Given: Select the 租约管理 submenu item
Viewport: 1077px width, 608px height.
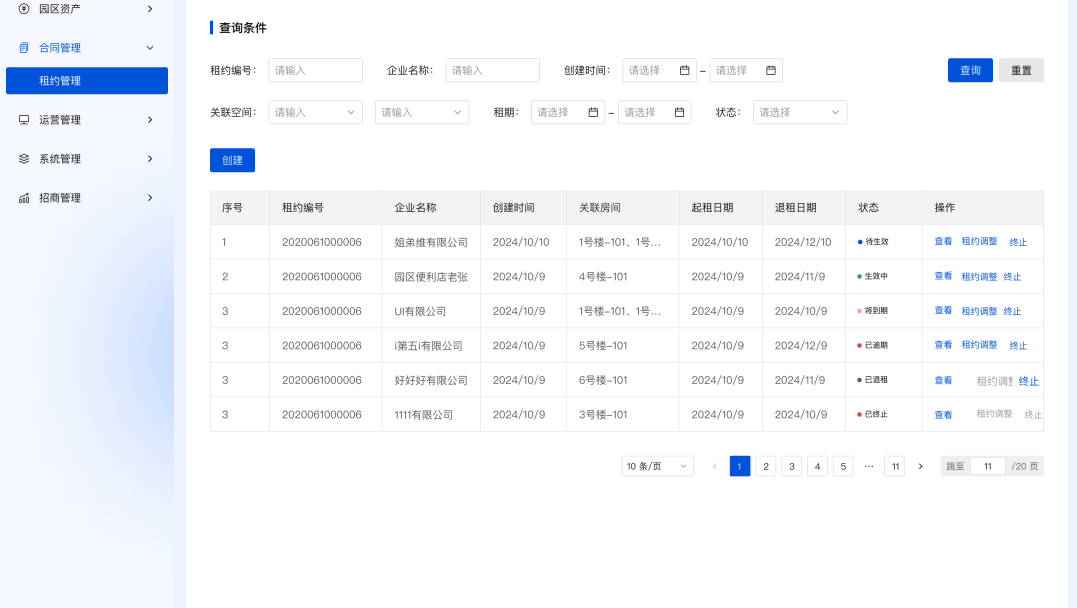Looking at the screenshot, I should [x=86, y=81].
